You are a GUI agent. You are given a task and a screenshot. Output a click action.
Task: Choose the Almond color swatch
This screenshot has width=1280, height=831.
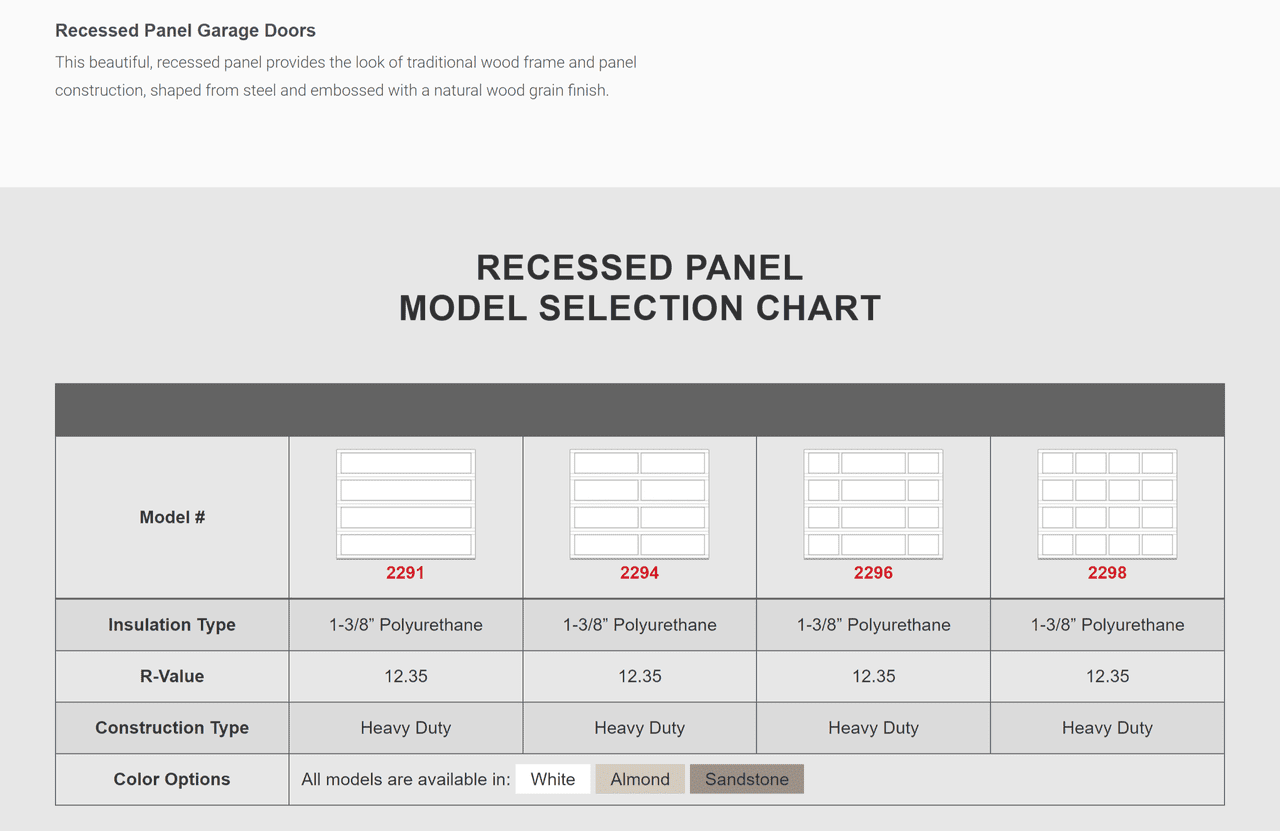640,779
